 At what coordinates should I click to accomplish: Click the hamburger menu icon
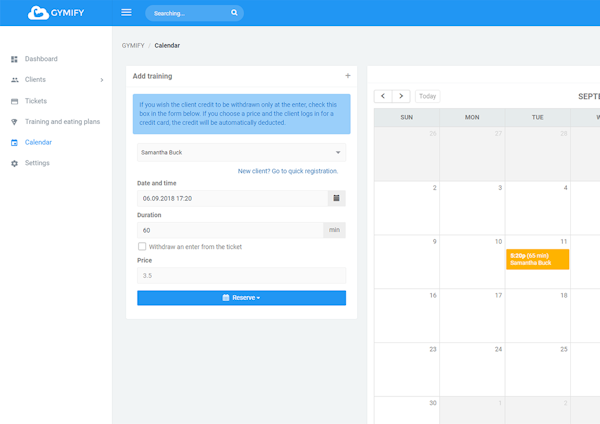(126, 13)
